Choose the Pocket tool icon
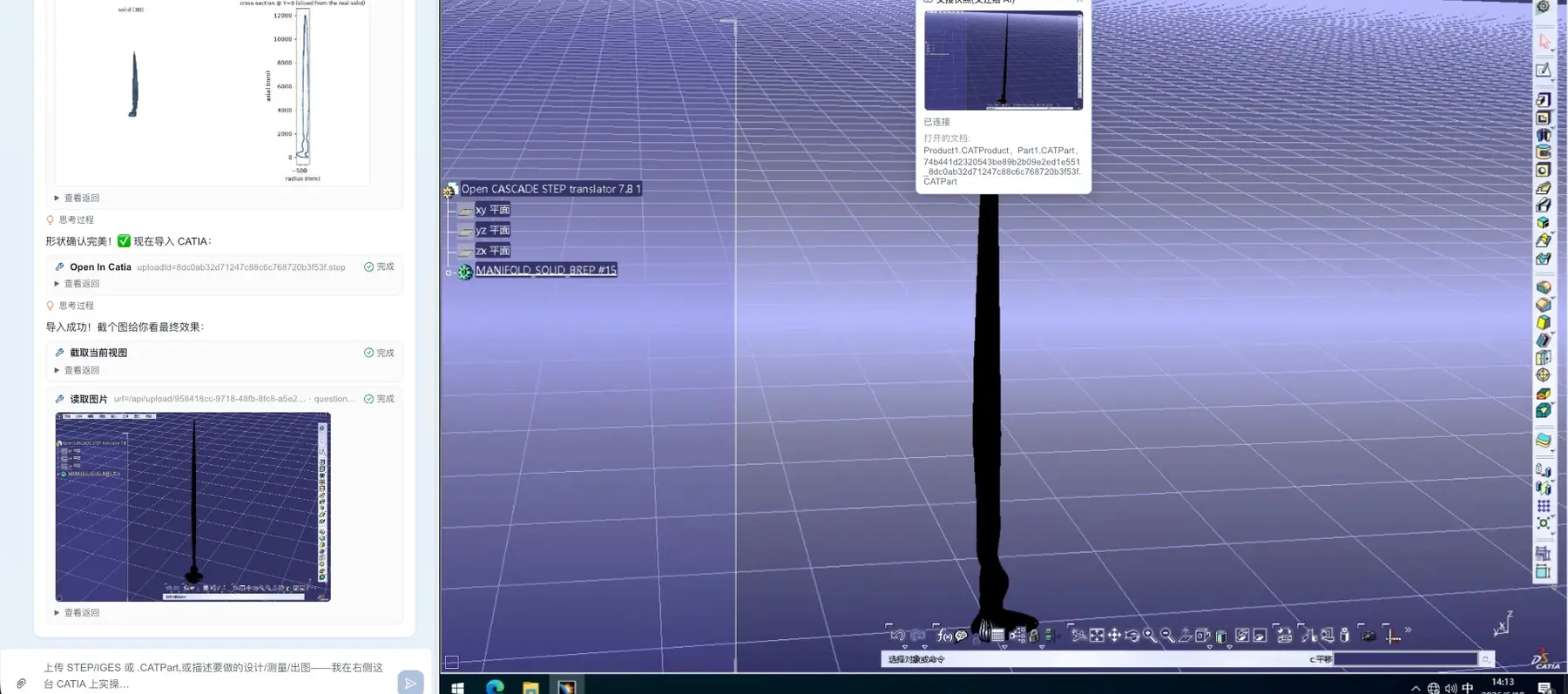The width and height of the screenshot is (1568, 694). [1543, 118]
